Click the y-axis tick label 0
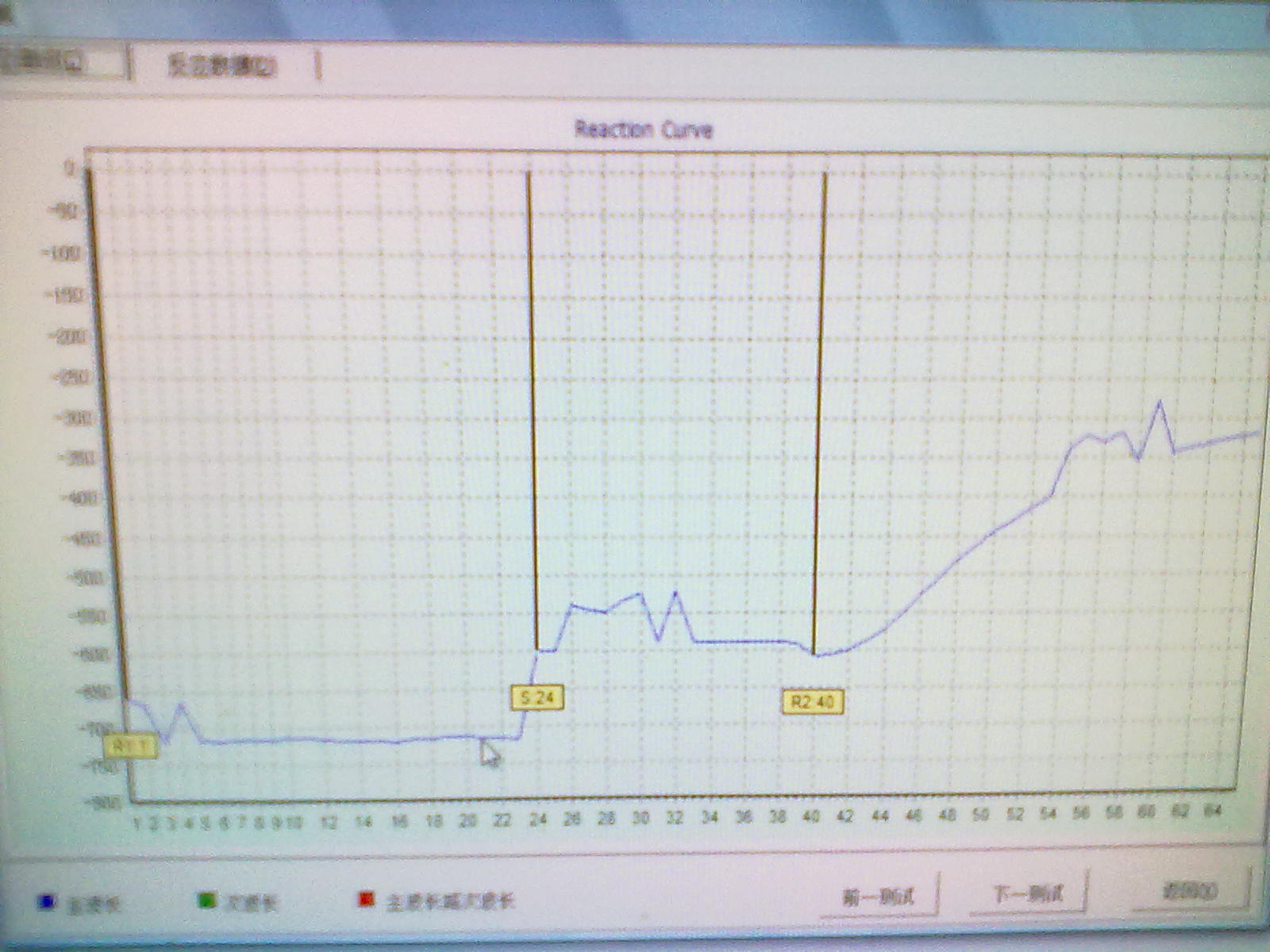The width and height of the screenshot is (1270, 952). [x=70, y=169]
